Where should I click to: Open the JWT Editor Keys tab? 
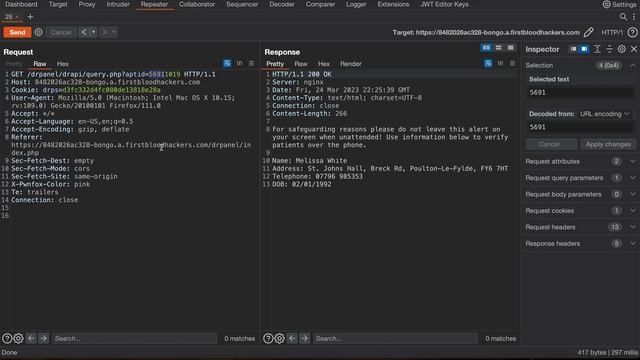click(444, 4)
